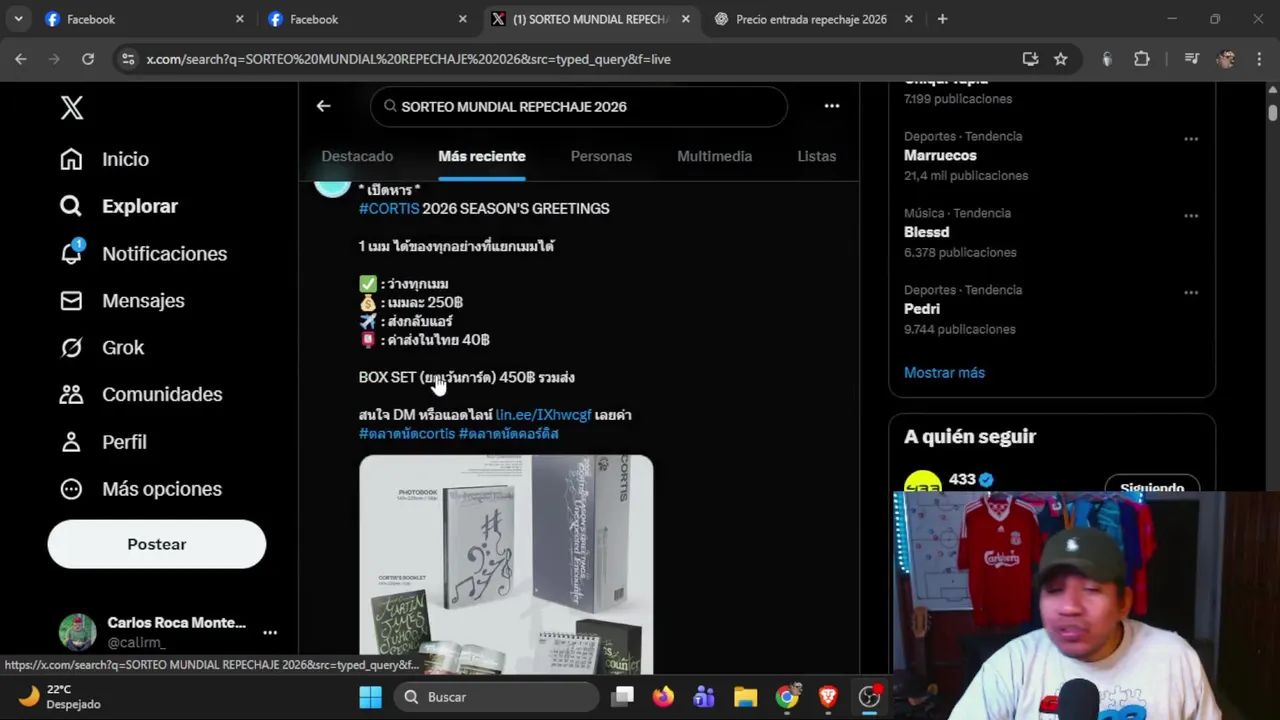Screen dimensions: 1280x720
Task: Click the taskbar Buscar search box
Action: tap(497, 697)
